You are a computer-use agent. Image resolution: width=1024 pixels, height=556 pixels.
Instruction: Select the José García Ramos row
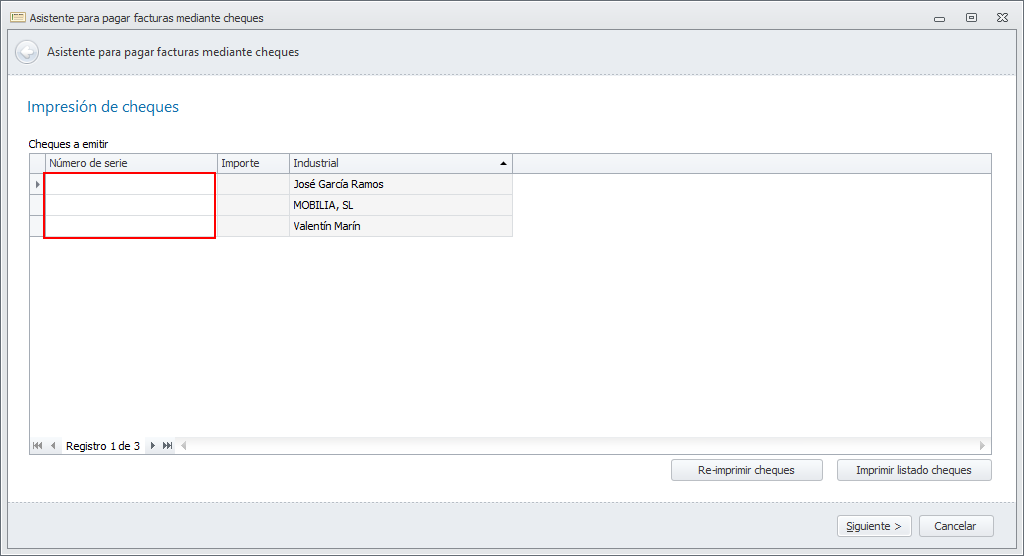[271, 184]
